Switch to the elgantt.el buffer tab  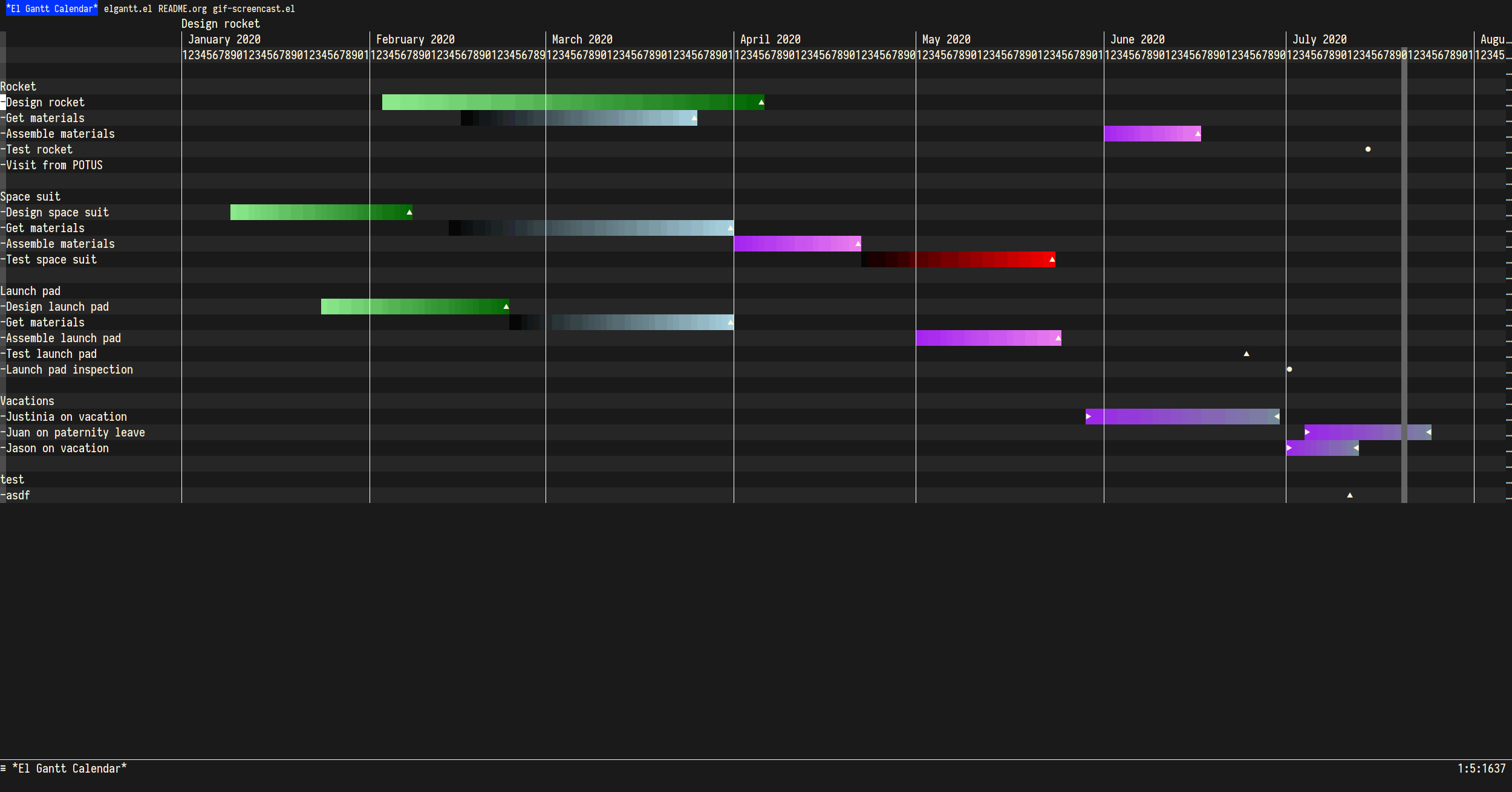pos(128,8)
